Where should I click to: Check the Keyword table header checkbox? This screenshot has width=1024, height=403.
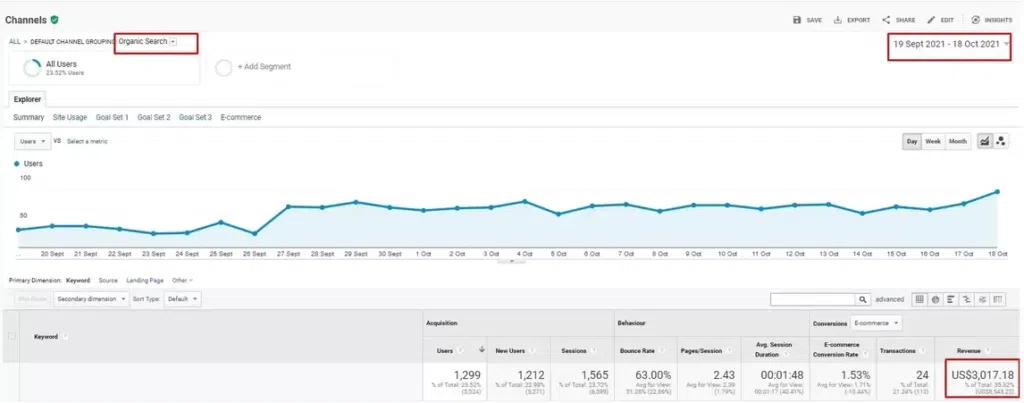pos(12,336)
